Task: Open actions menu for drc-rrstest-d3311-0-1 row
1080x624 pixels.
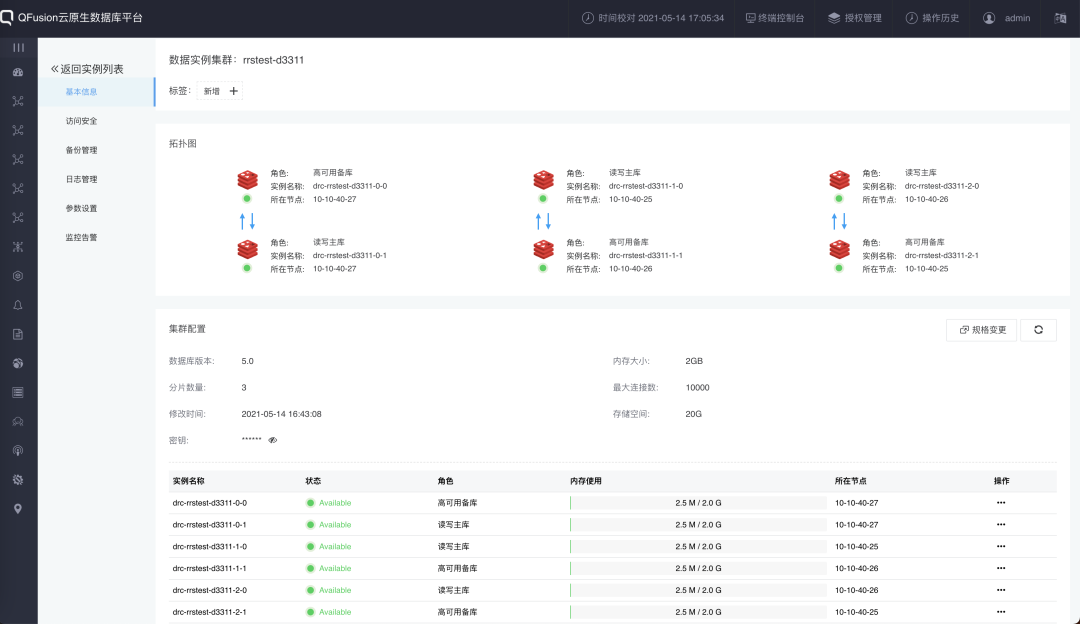Action: click(1001, 525)
